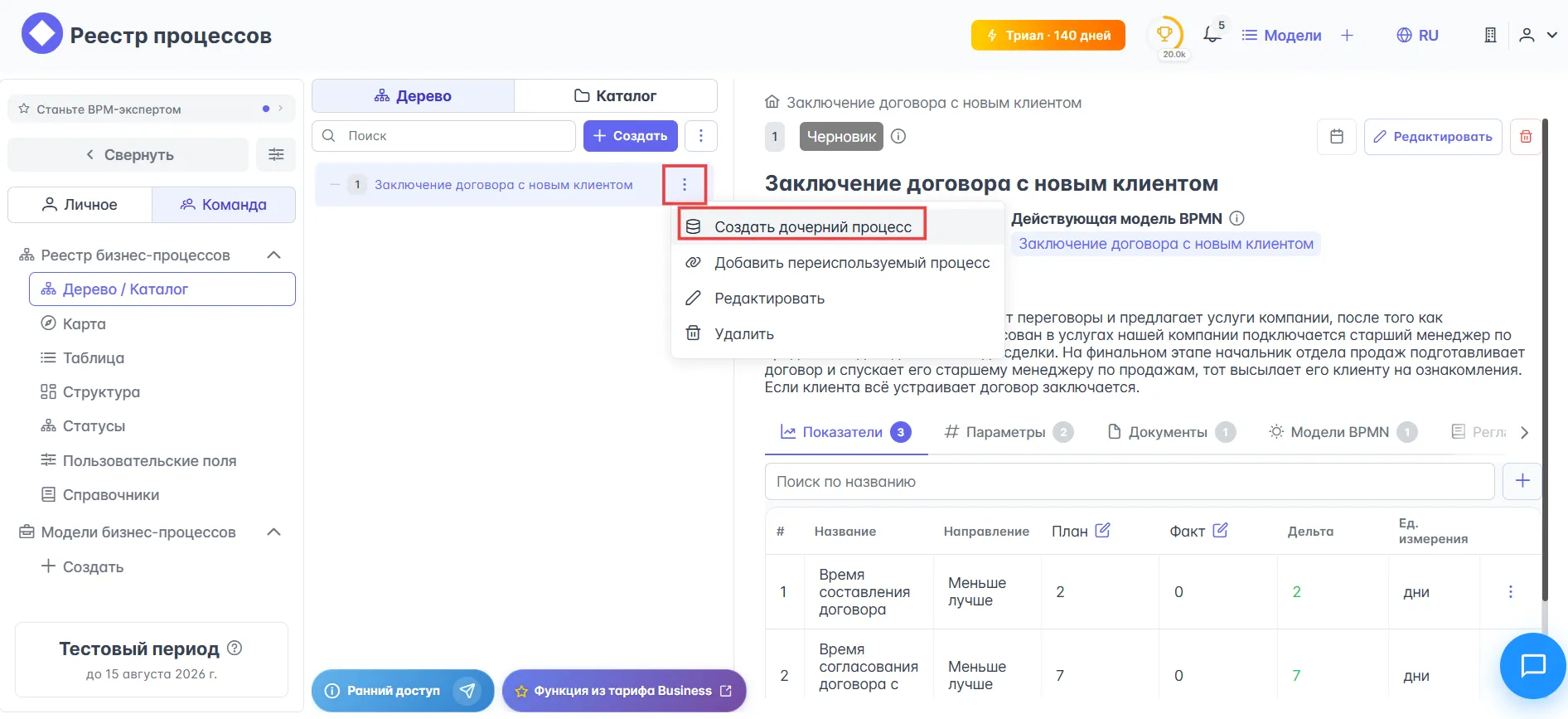Open the calendar icon button
The image size is (1568, 719).
1336,137
